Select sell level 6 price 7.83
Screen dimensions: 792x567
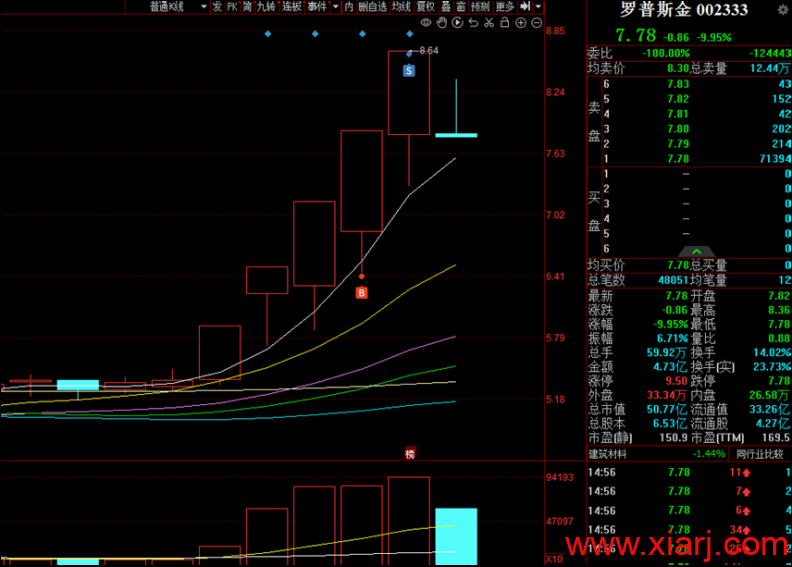pyautogui.click(x=678, y=84)
